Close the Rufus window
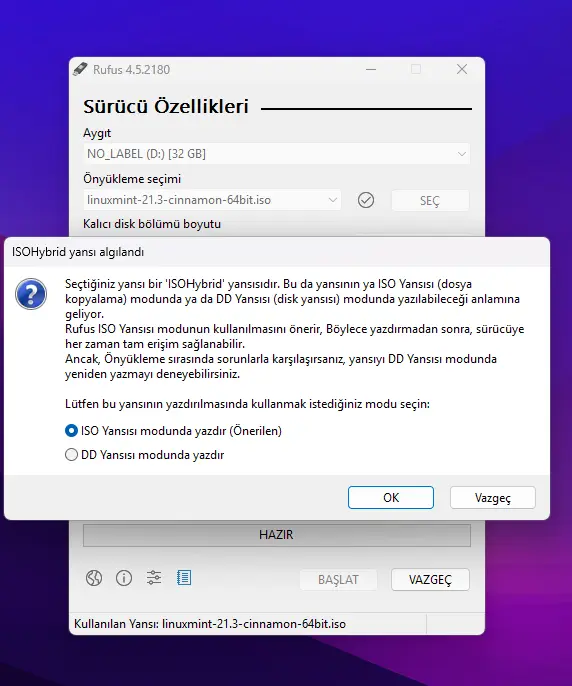This screenshot has height=686, width=572. tap(462, 69)
